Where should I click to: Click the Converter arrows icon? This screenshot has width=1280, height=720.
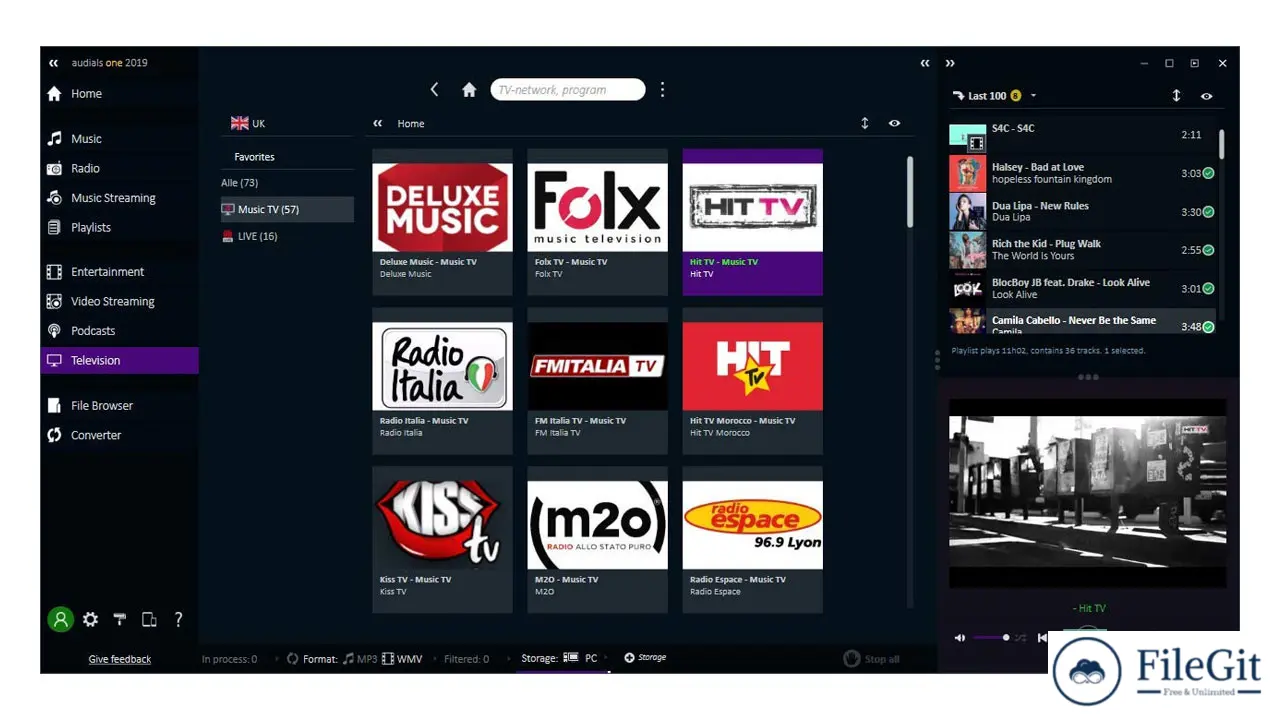tap(54, 436)
